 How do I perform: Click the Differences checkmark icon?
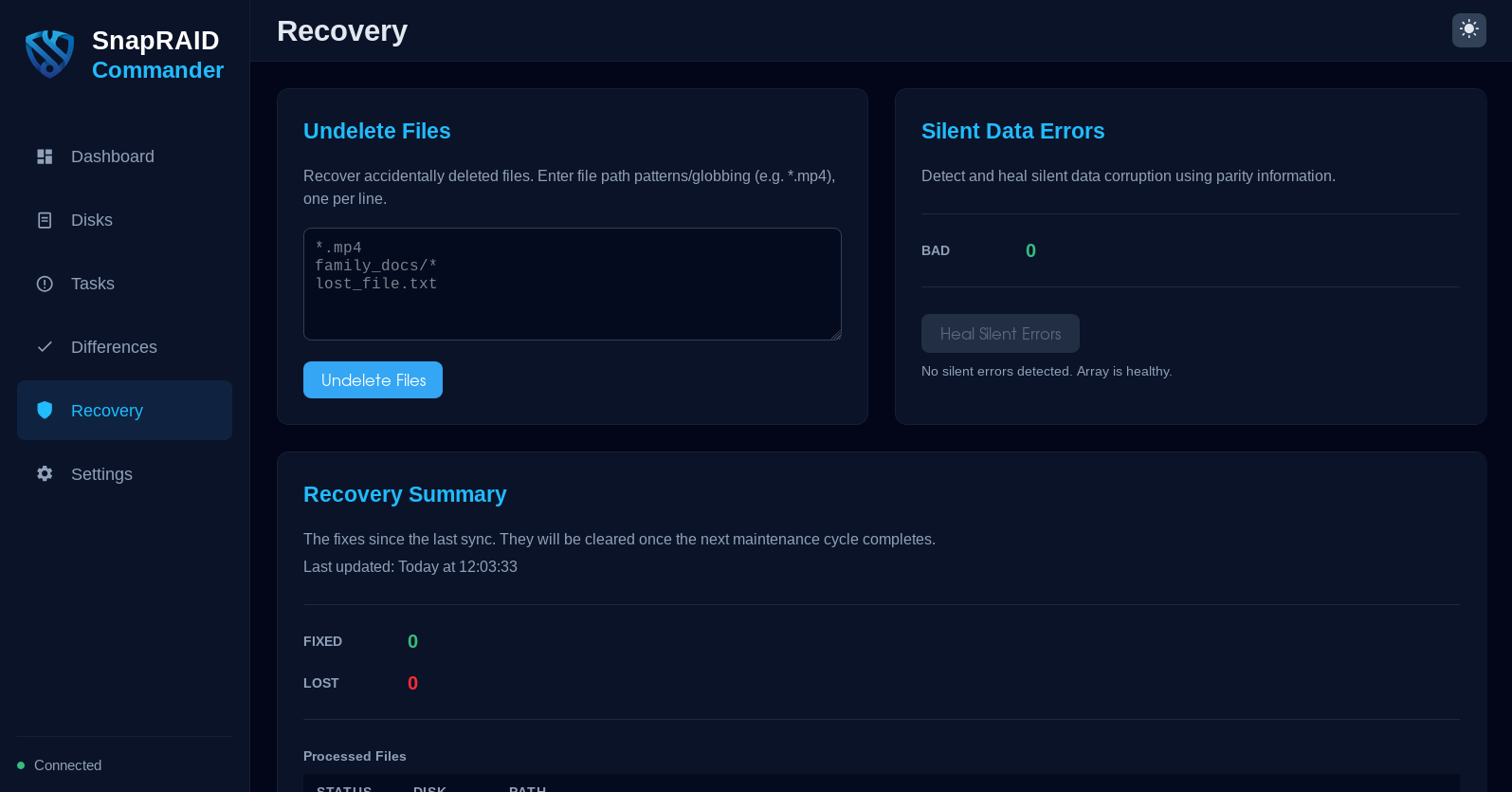click(x=45, y=347)
